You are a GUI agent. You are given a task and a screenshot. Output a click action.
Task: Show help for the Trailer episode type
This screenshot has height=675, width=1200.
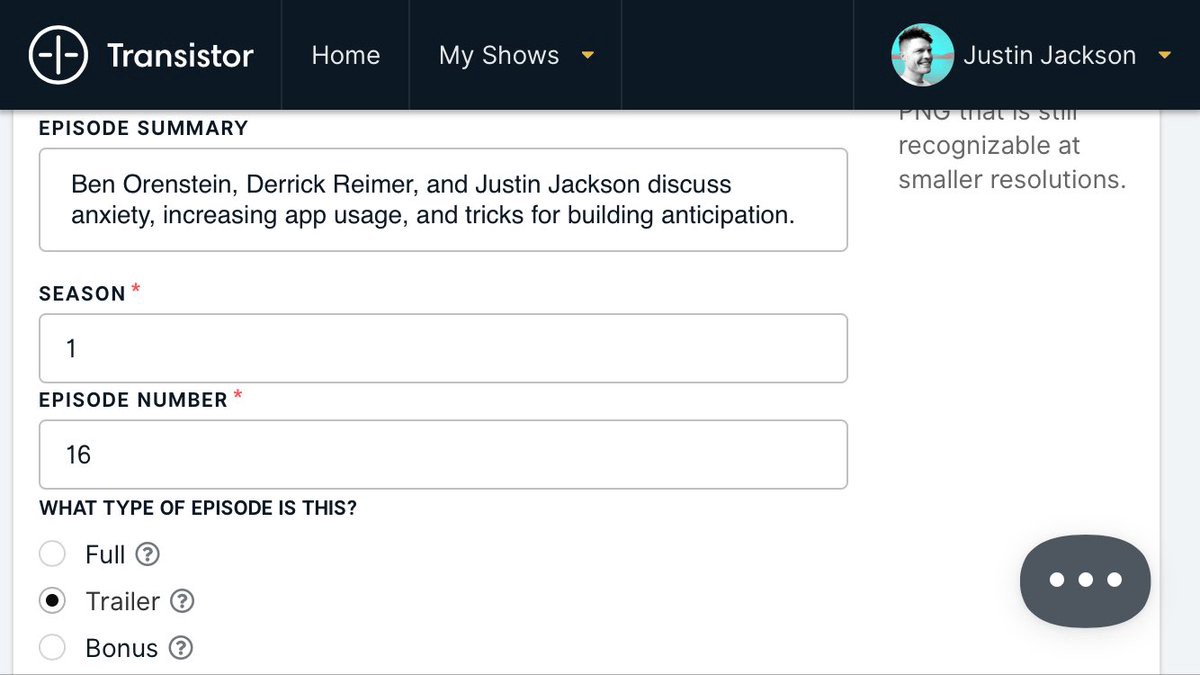(x=182, y=601)
